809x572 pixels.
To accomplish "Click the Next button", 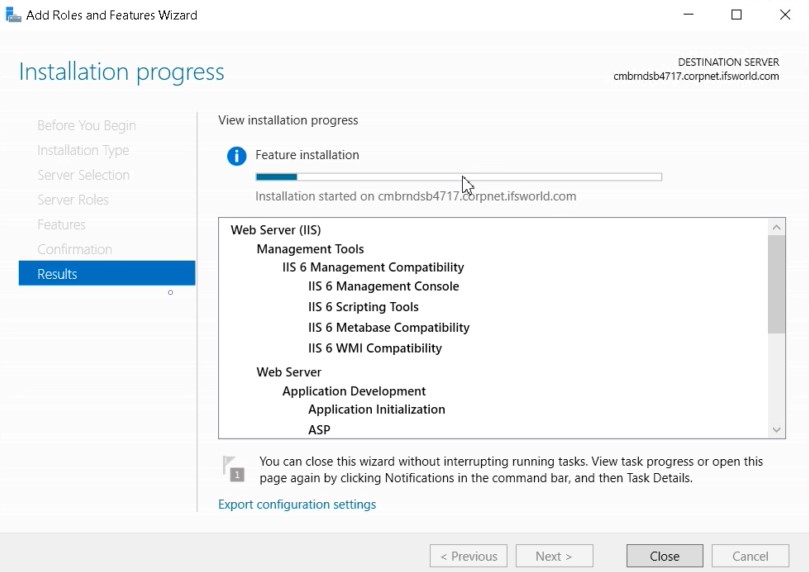I will pyautogui.click(x=554, y=556).
